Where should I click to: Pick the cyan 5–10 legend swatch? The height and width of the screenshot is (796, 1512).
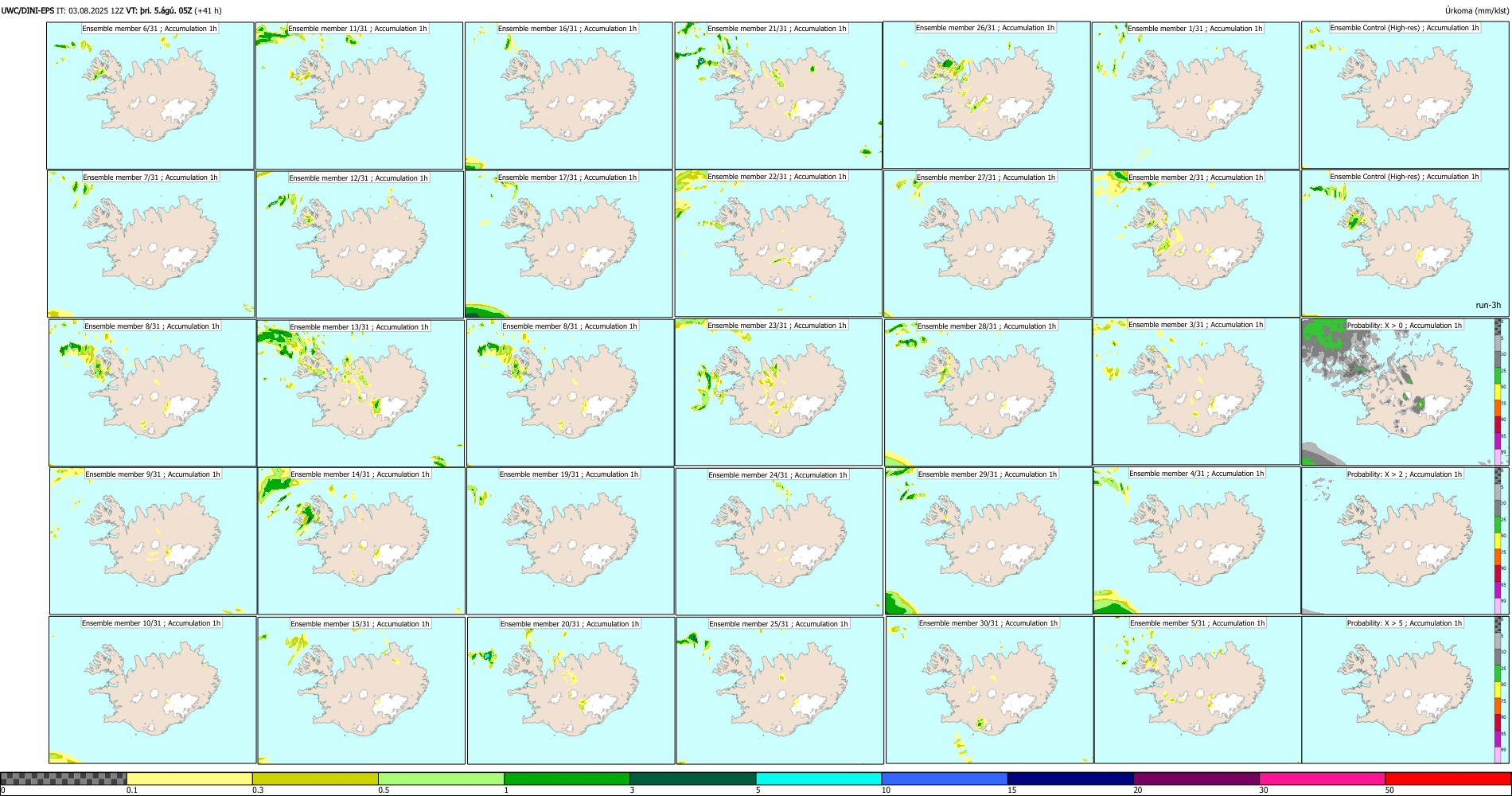[818, 778]
